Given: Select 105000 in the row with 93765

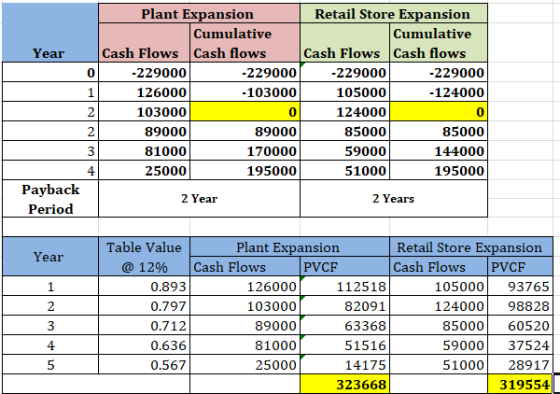Looking at the screenshot, I should [438, 286].
